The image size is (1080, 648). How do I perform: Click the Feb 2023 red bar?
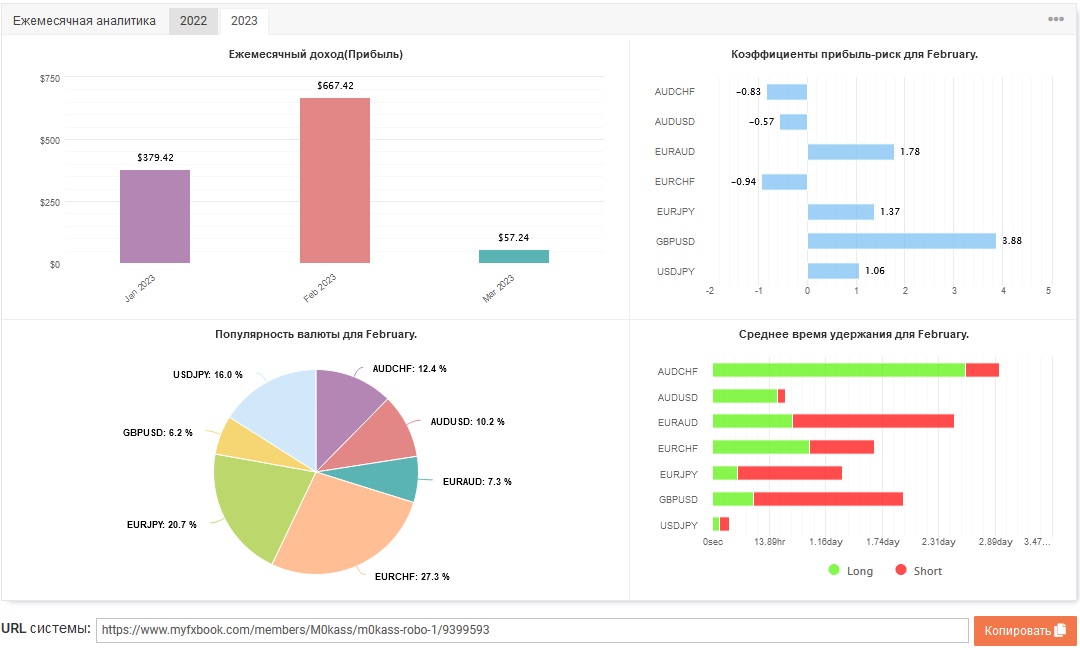pos(335,180)
